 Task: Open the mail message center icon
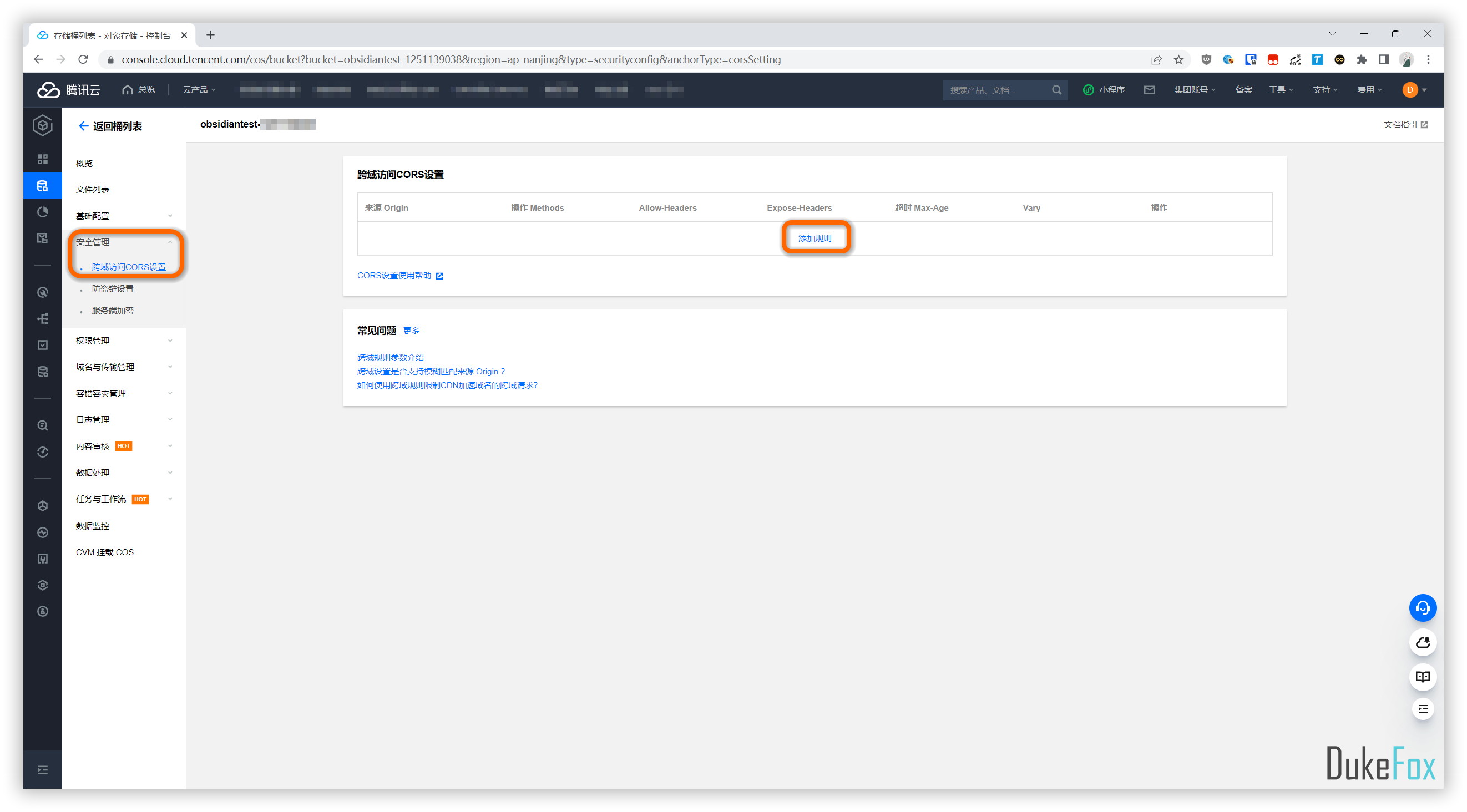click(1149, 89)
